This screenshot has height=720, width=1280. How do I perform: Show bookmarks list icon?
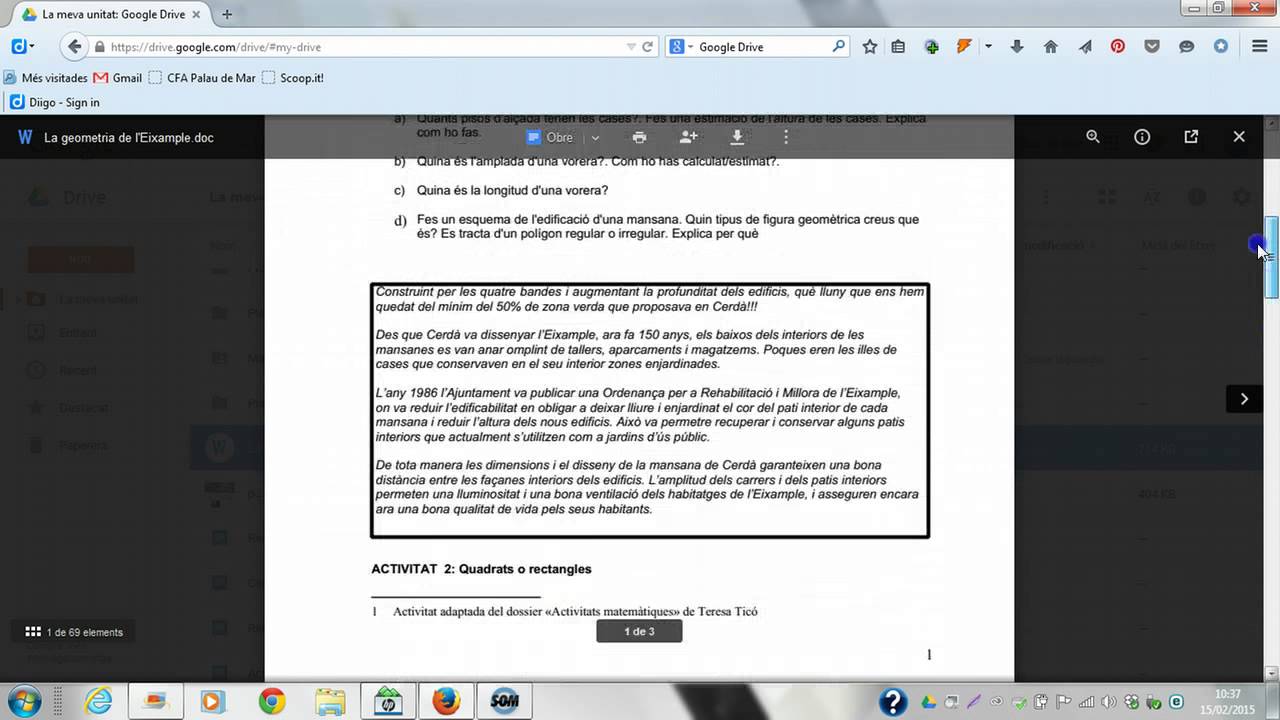(x=898, y=47)
